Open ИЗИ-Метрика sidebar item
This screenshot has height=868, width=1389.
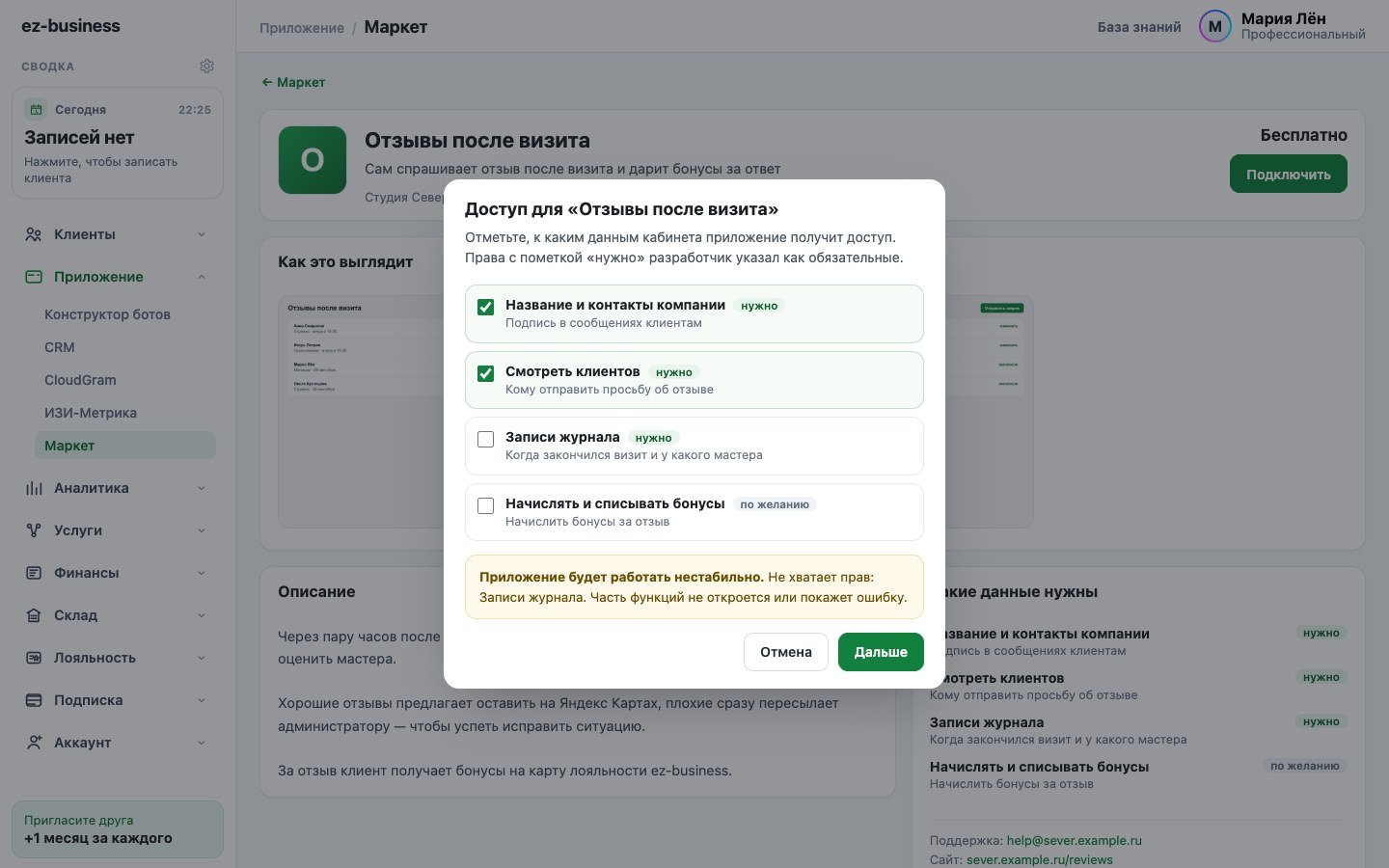pyautogui.click(x=125, y=413)
